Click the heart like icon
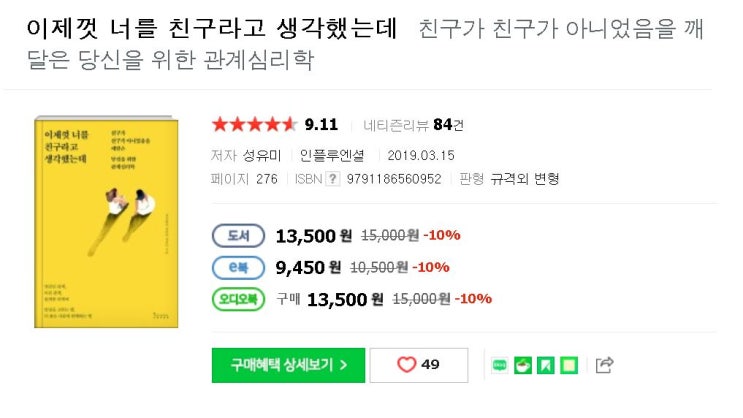This screenshot has height=418, width=743. coord(406,365)
